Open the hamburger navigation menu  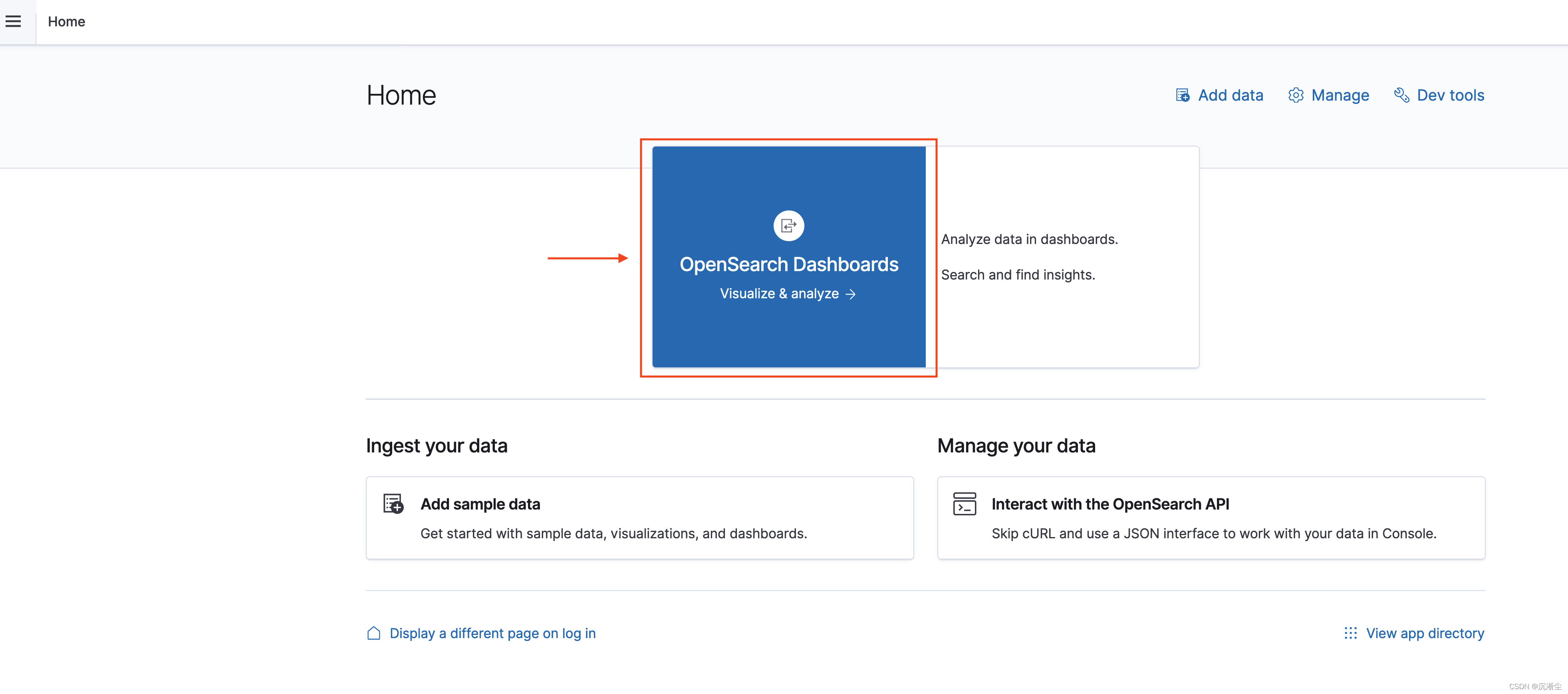point(14,22)
